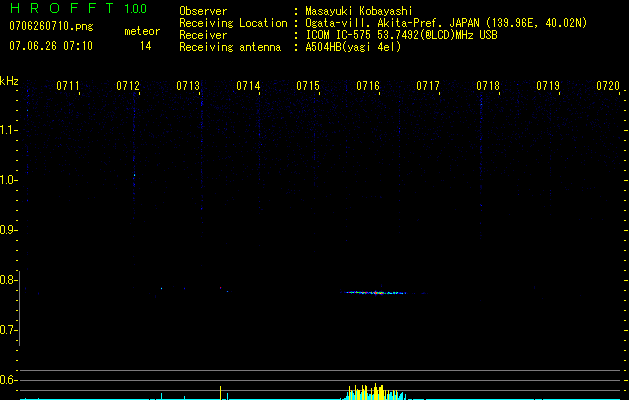Click the 'Receiving Location' label
The image size is (629, 400).
point(233,23)
